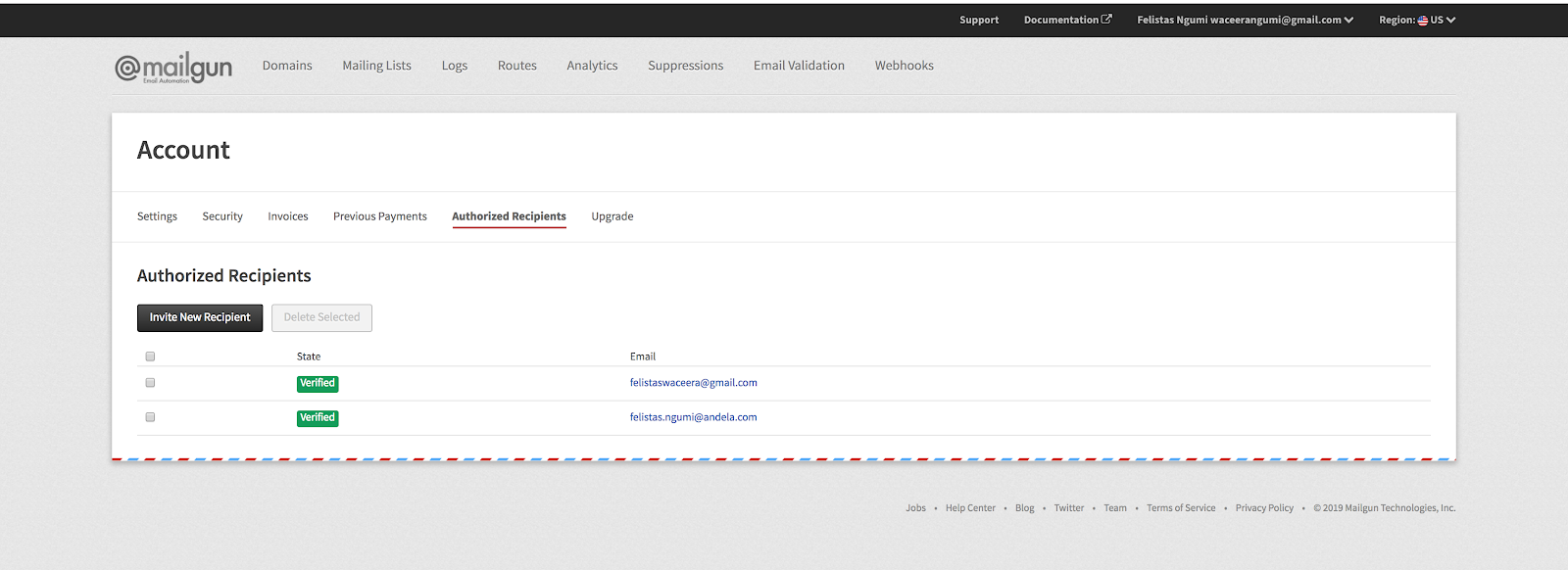1568x570 pixels.
Task: Expand Felistas Ngumi account menu
Action: point(1245,20)
